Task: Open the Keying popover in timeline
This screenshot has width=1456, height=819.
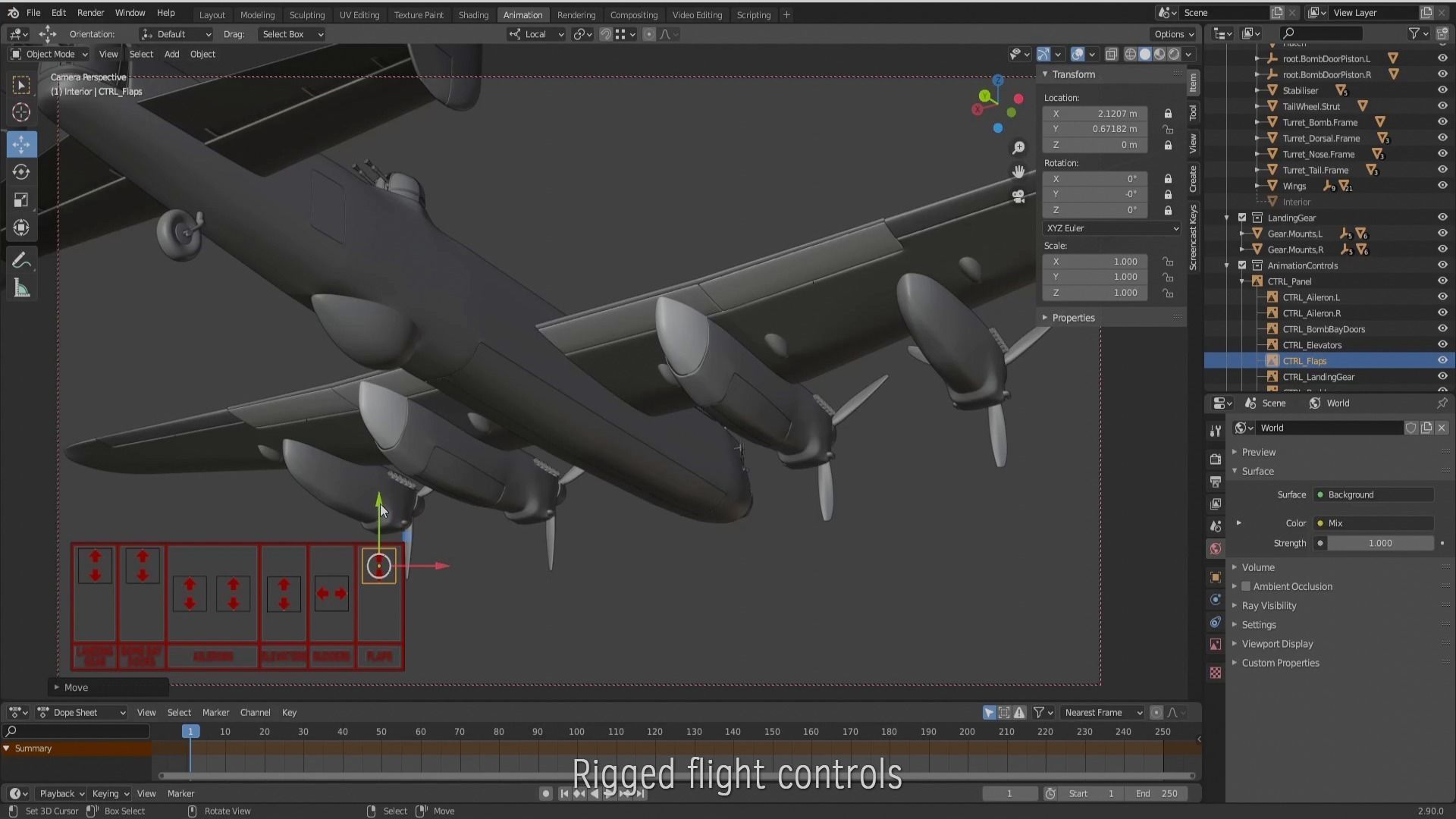Action: (110, 794)
